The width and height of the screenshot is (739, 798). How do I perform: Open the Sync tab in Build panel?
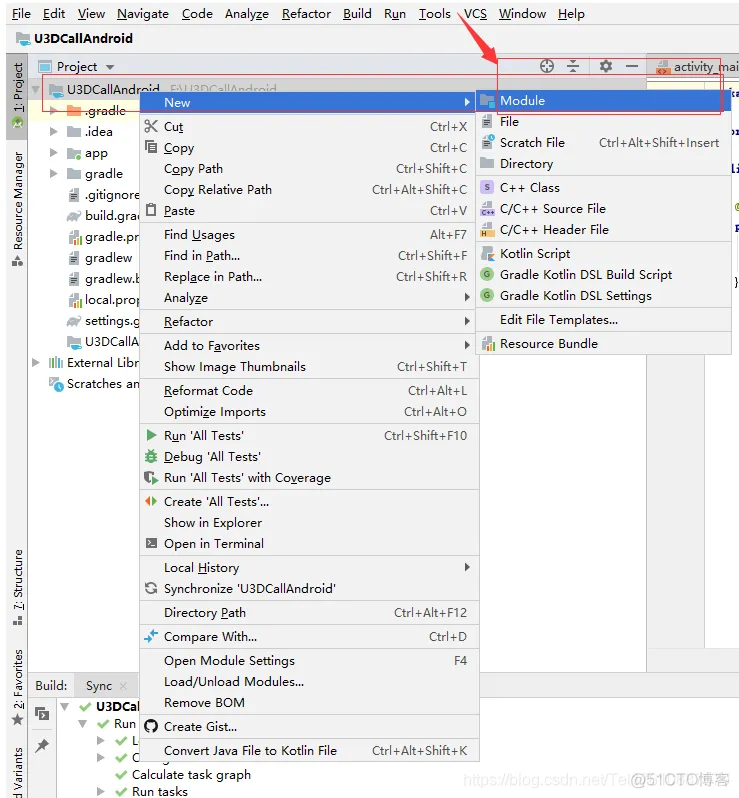tap(99, 686)
